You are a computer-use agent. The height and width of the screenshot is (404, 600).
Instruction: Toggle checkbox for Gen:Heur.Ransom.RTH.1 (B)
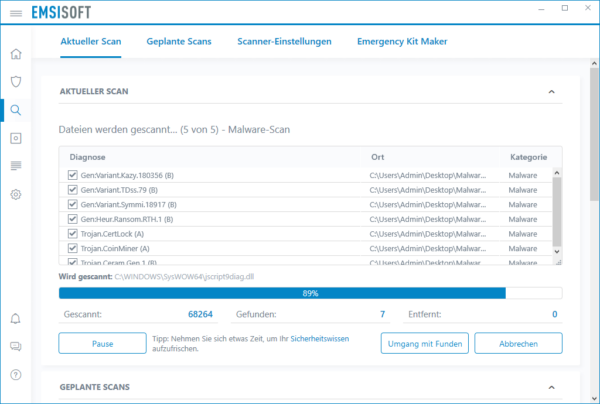point(72,219)
